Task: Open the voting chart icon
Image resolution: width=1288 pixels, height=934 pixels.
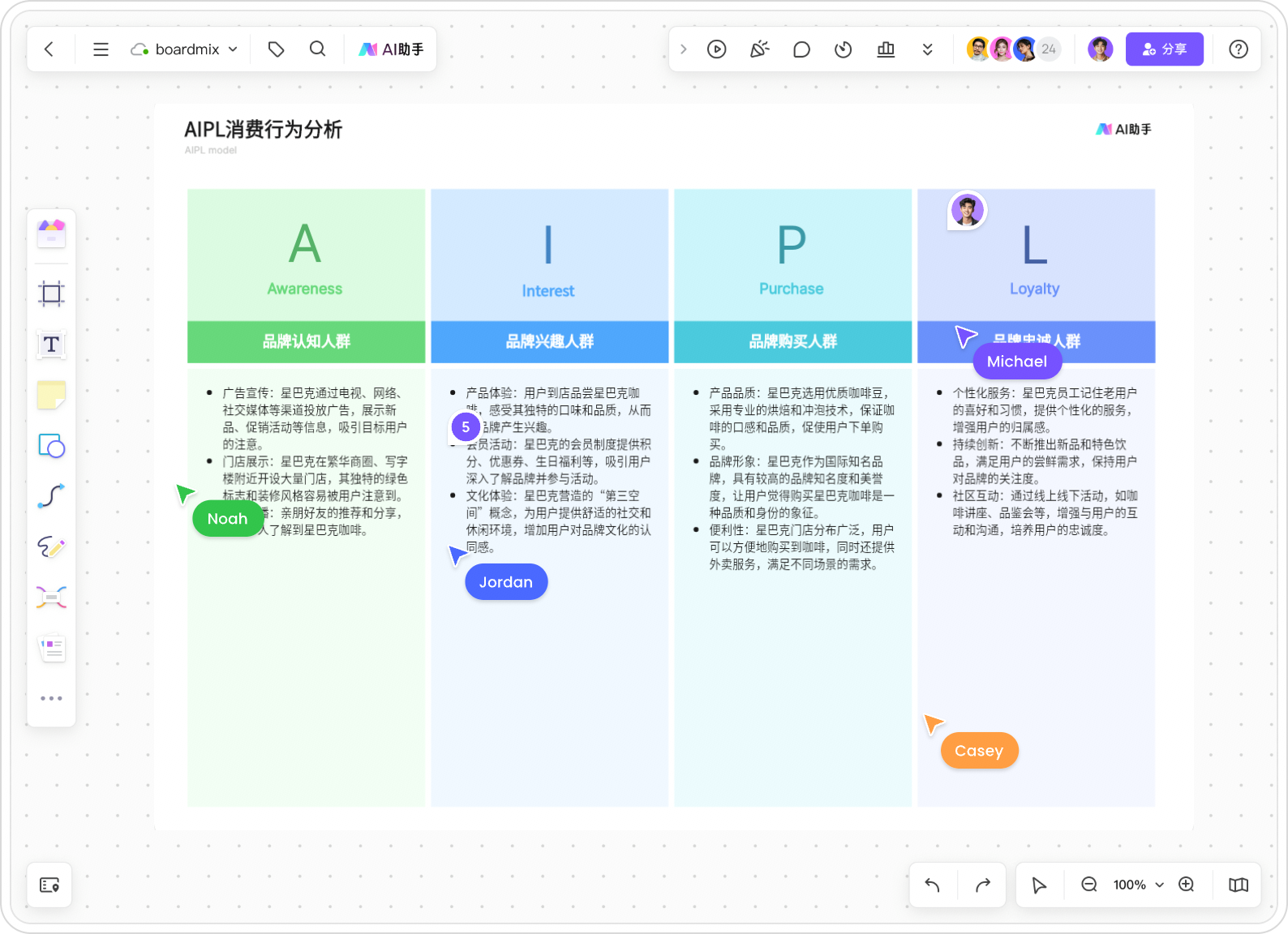Action: [x=886, y=49]
